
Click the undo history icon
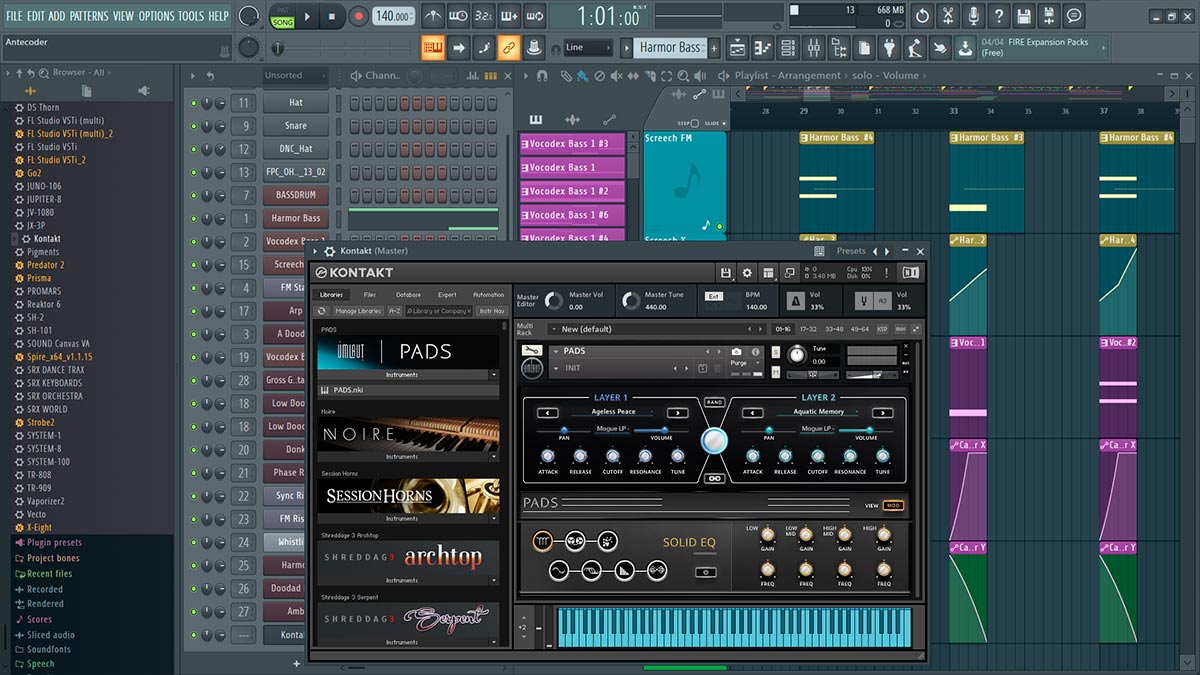[x=922, y=16]
